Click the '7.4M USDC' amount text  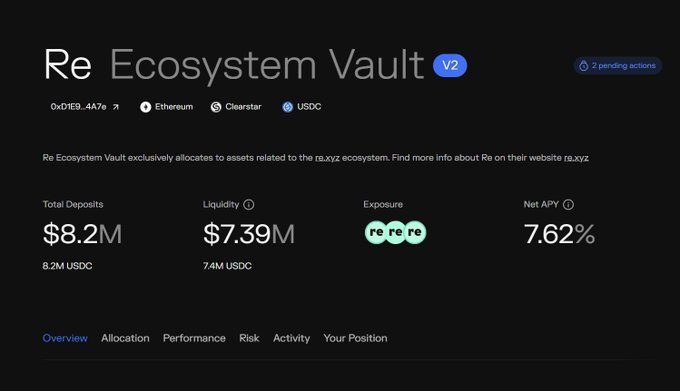point(227,266)
